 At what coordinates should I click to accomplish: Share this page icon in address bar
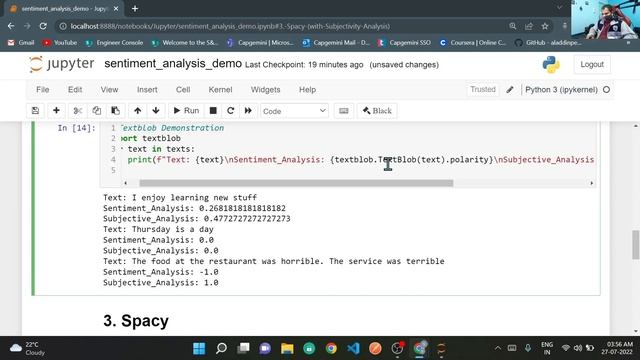[x=529, y=26]
